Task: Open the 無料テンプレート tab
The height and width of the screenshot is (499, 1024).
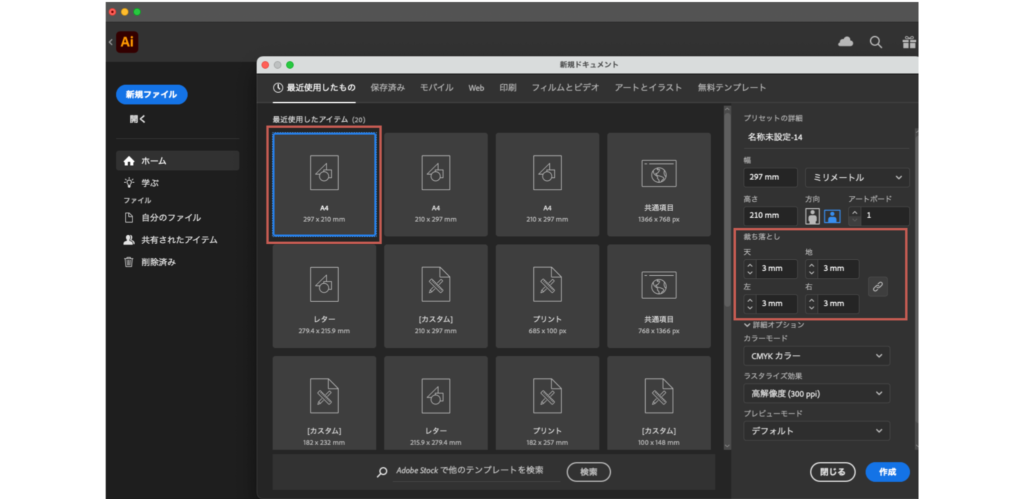Action: click(x=731, y=88)
